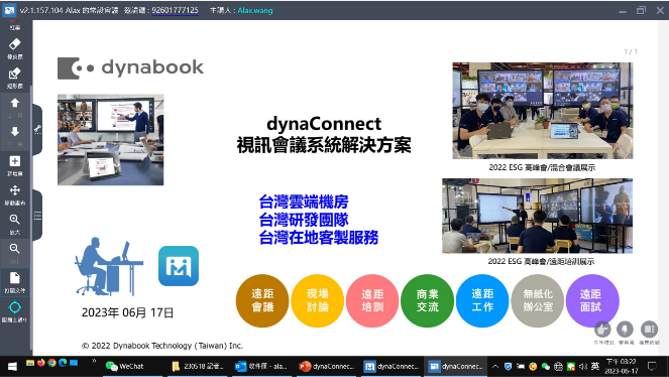The height and width of the screenshot is (377, 669).
Task: Go to previous page with up arrow
Action: coord(15,107)
